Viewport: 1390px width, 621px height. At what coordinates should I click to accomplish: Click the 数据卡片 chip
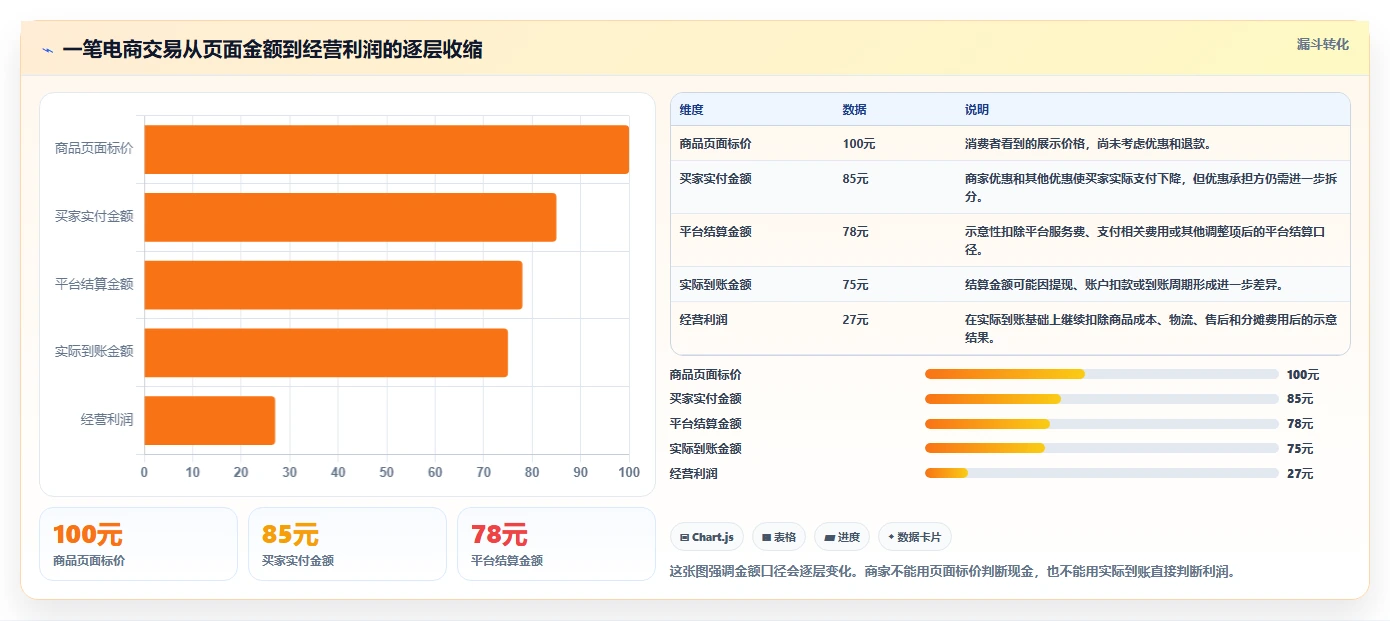pyautogui.click(x=915, y=537)
